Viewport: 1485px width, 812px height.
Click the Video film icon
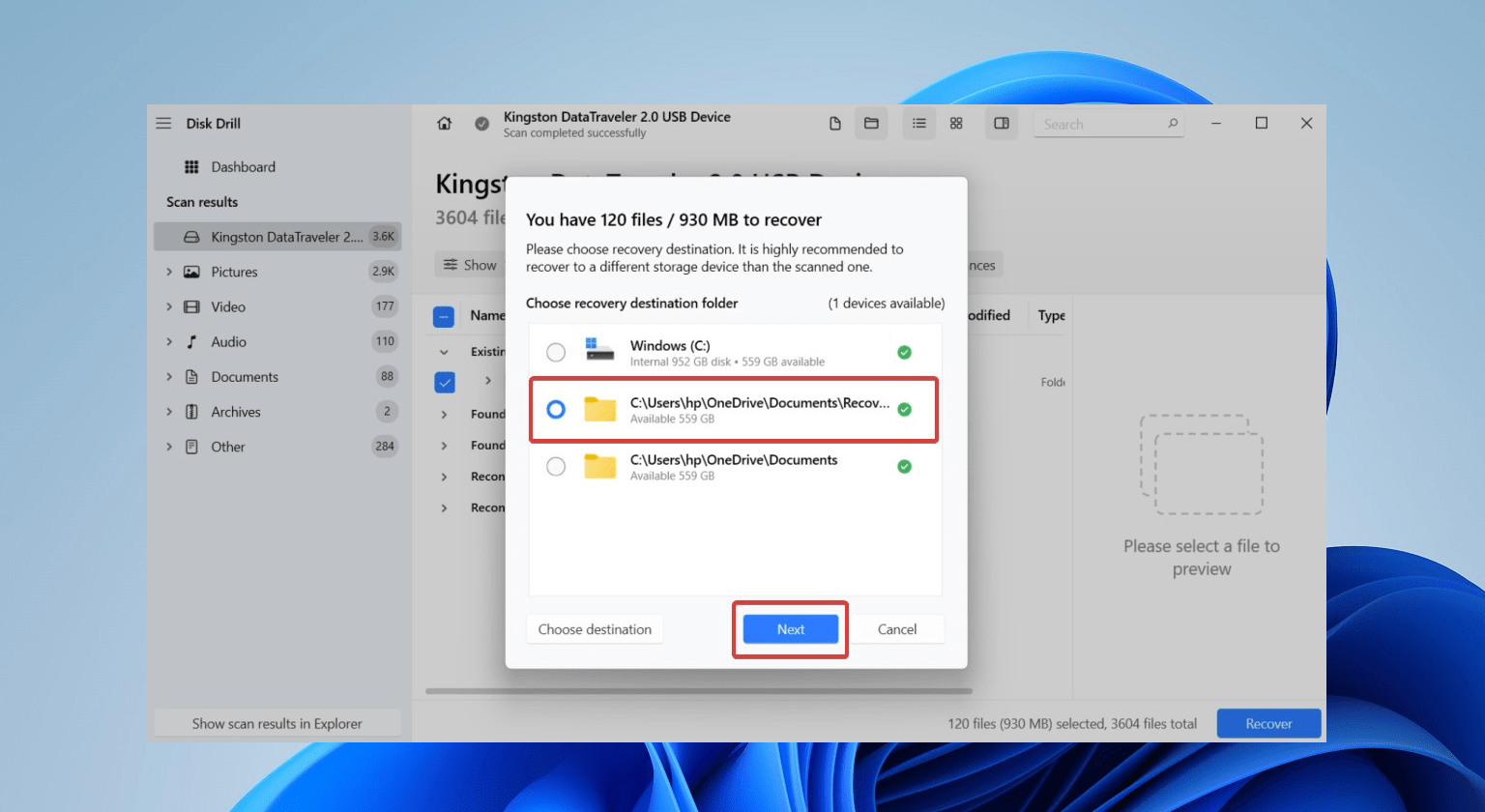(x=191, y=306)
